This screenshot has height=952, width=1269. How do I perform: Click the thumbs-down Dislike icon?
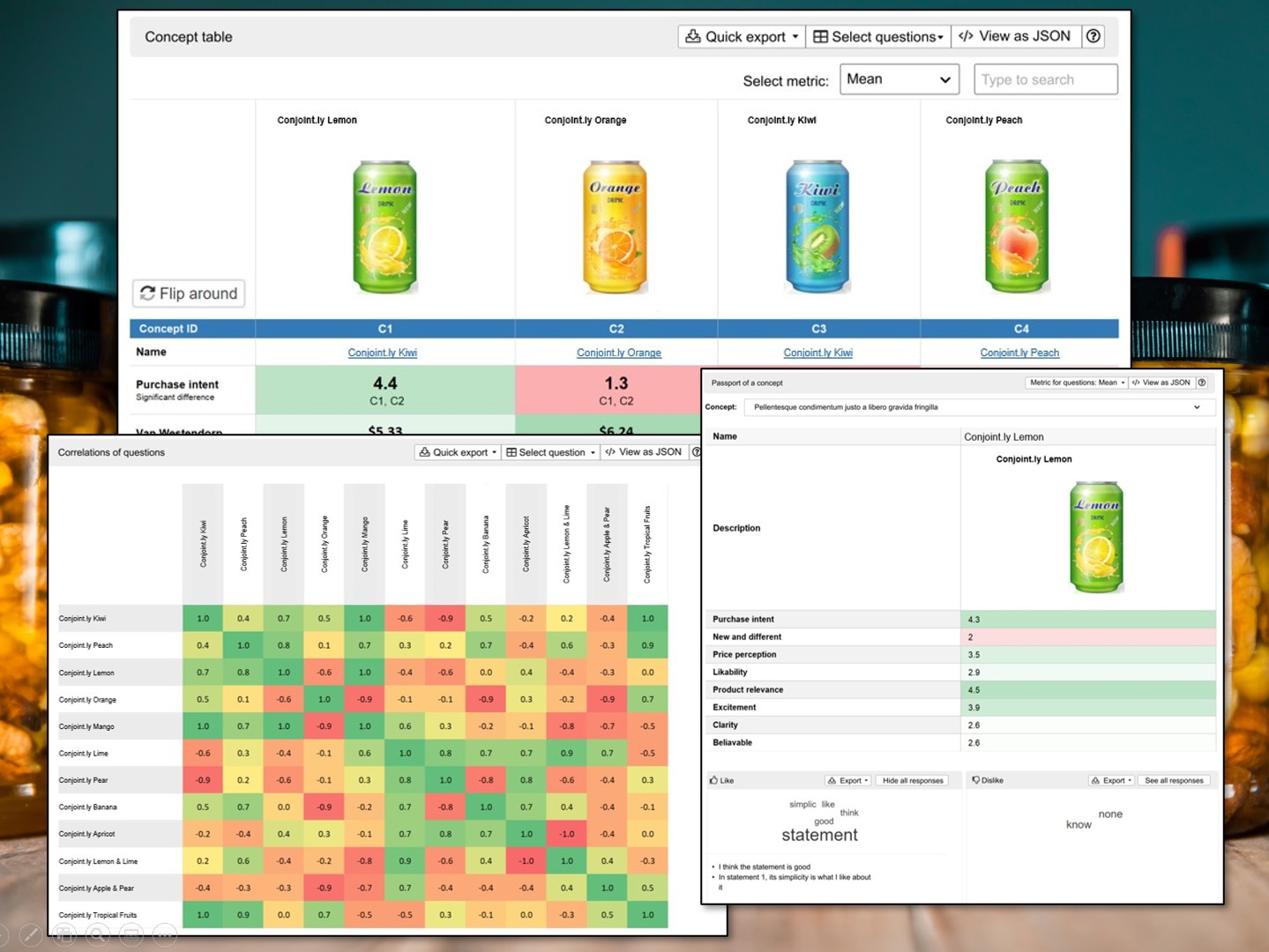(976, 780)
